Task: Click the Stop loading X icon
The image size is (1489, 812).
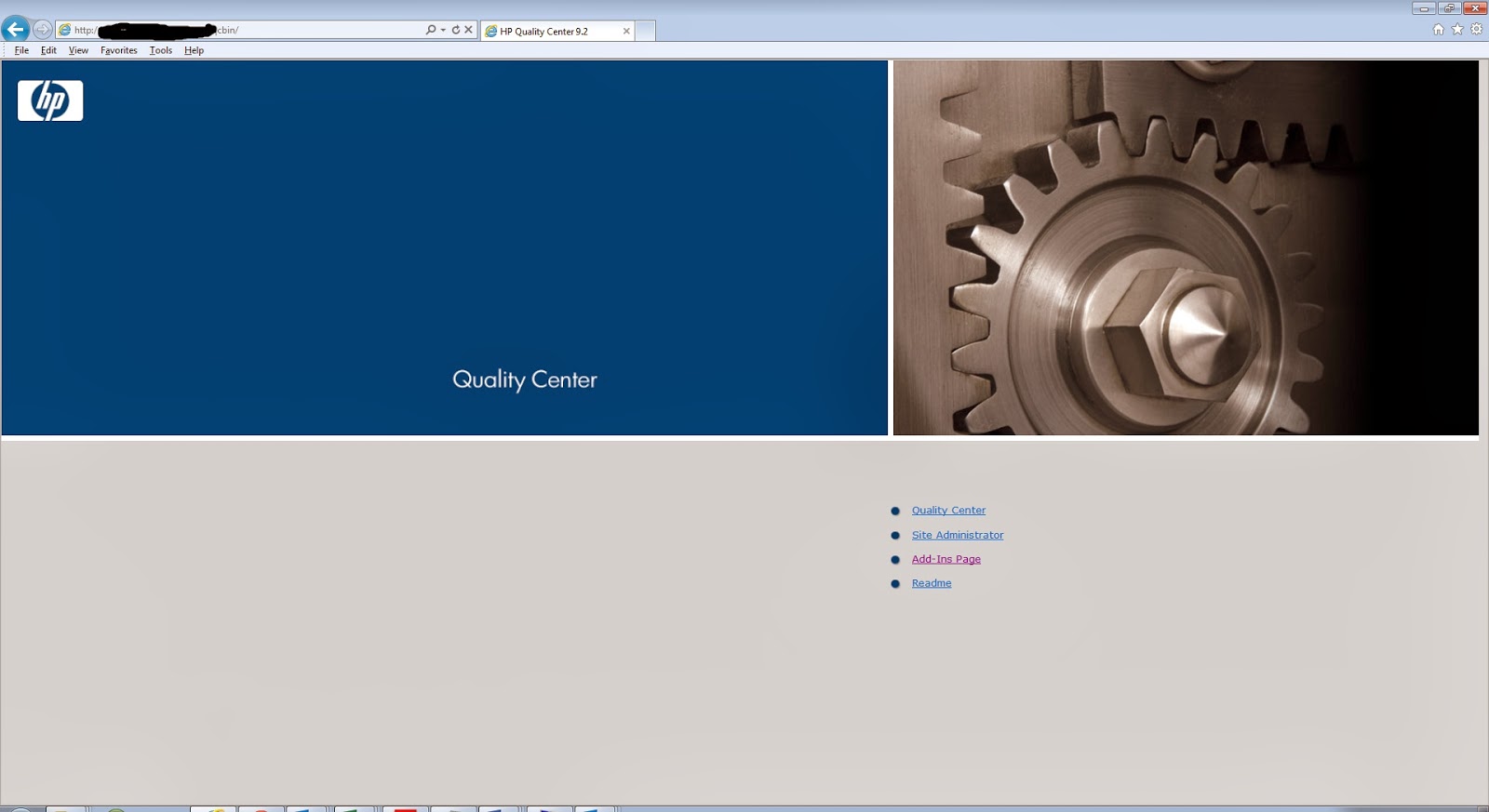Action: pyautogui.click(x=469, y=30)
